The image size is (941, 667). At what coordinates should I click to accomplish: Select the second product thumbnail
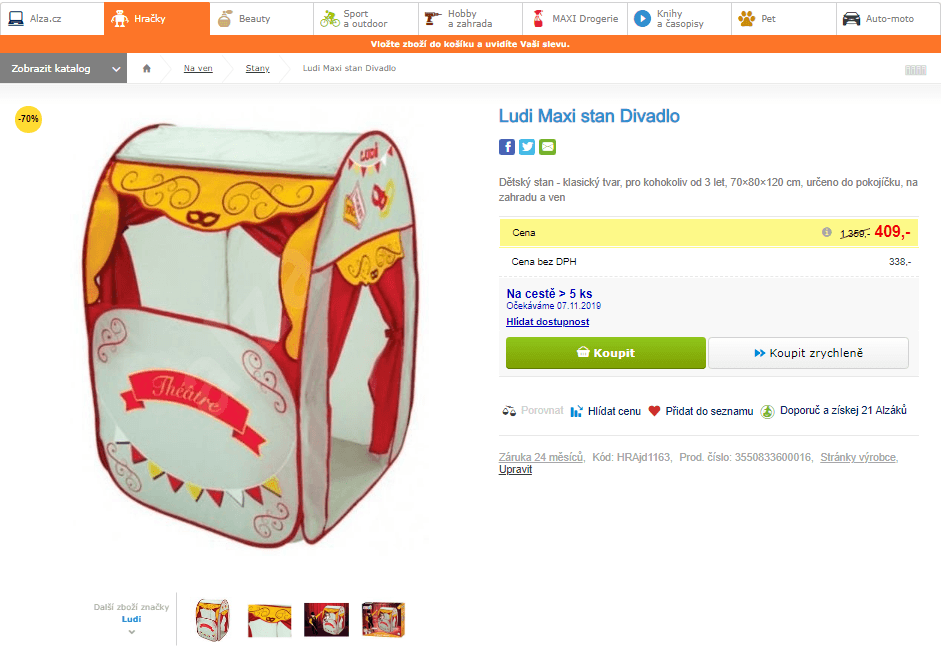269,620
